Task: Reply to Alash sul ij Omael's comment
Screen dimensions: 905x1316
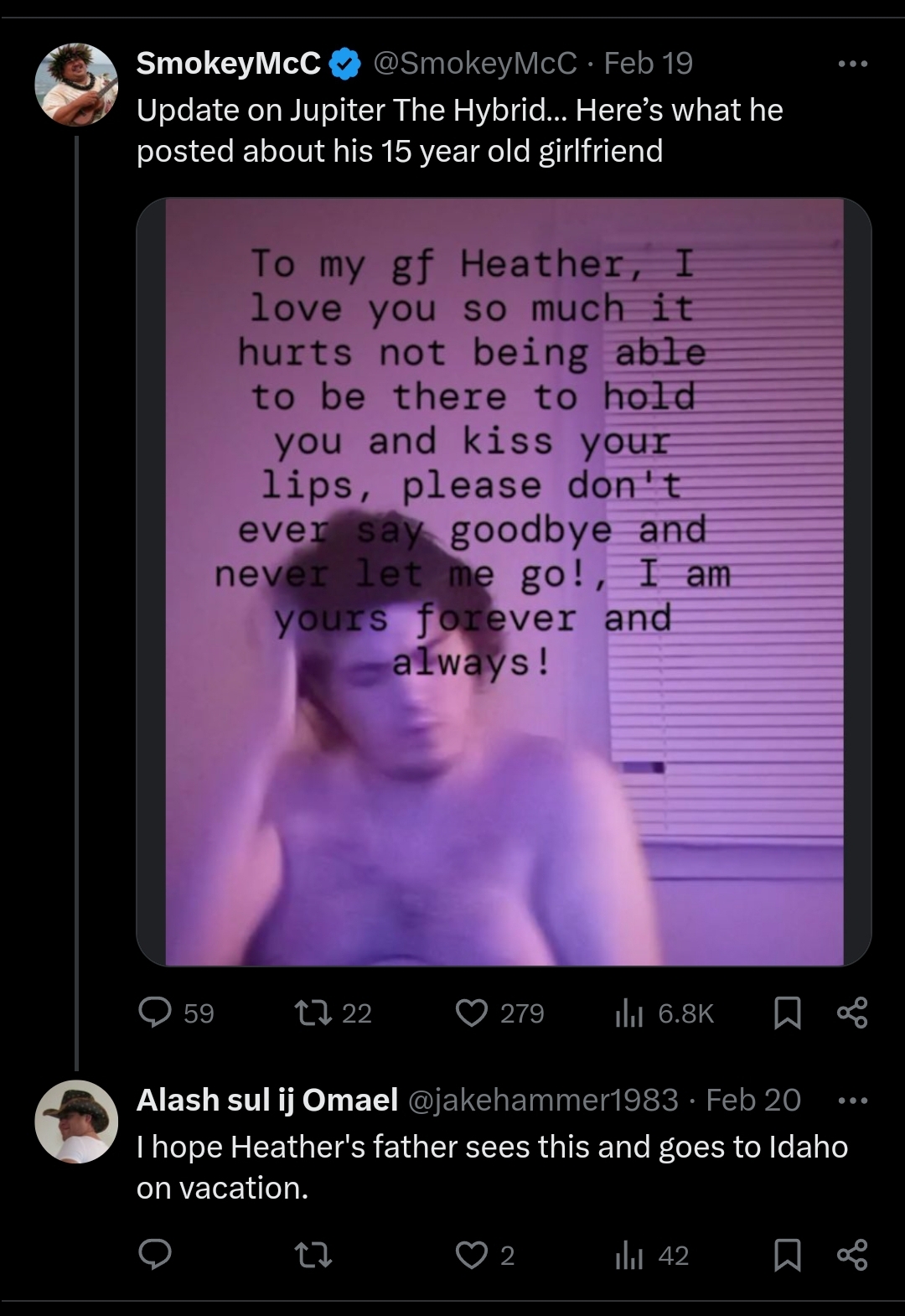Action: (x=155, y=1255)
